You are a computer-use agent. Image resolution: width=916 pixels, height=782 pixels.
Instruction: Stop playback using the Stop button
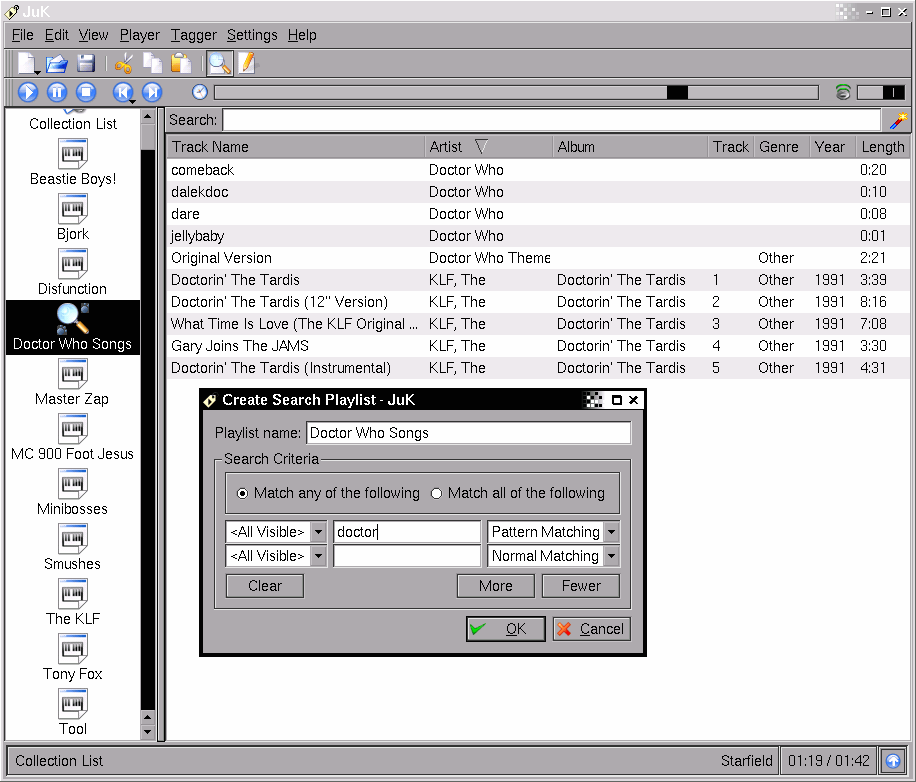tap(86, 92)
